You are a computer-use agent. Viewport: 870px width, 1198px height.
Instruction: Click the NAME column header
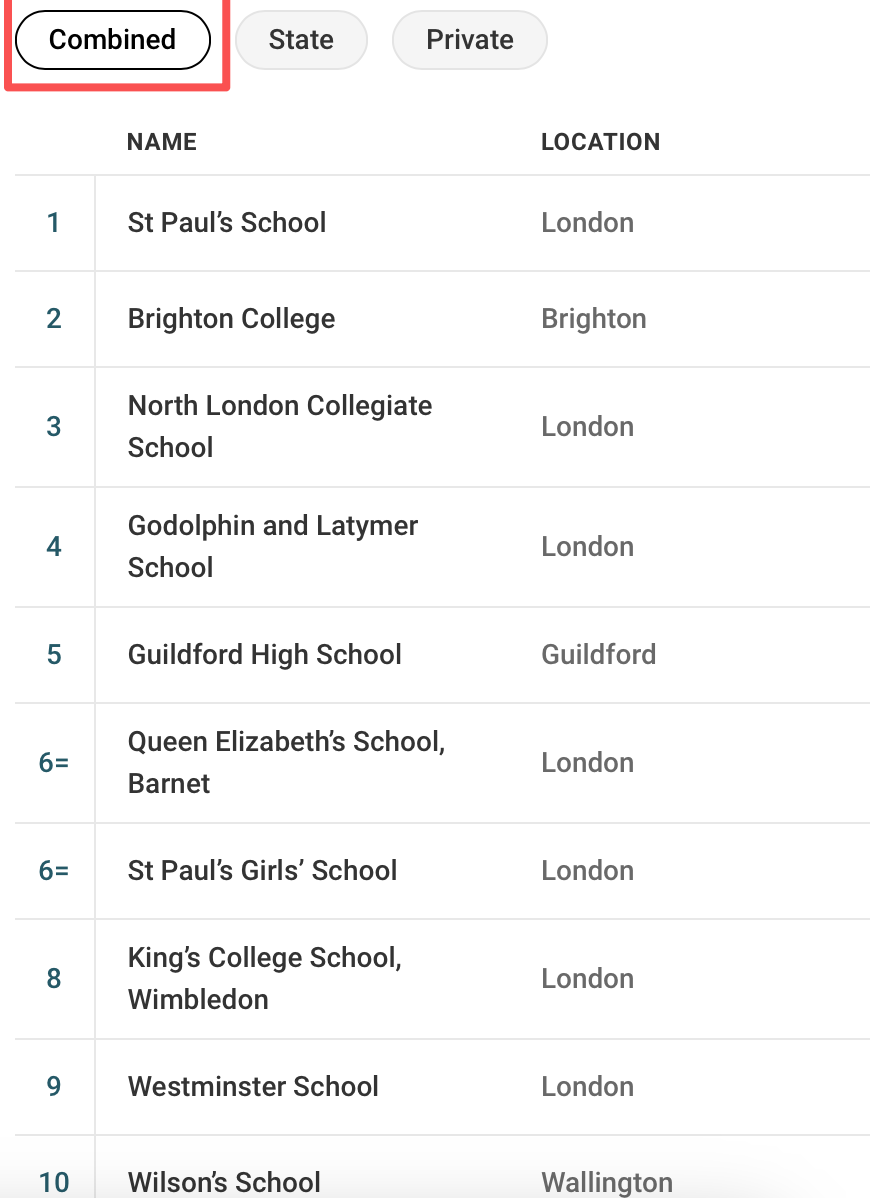pos(162,142)
